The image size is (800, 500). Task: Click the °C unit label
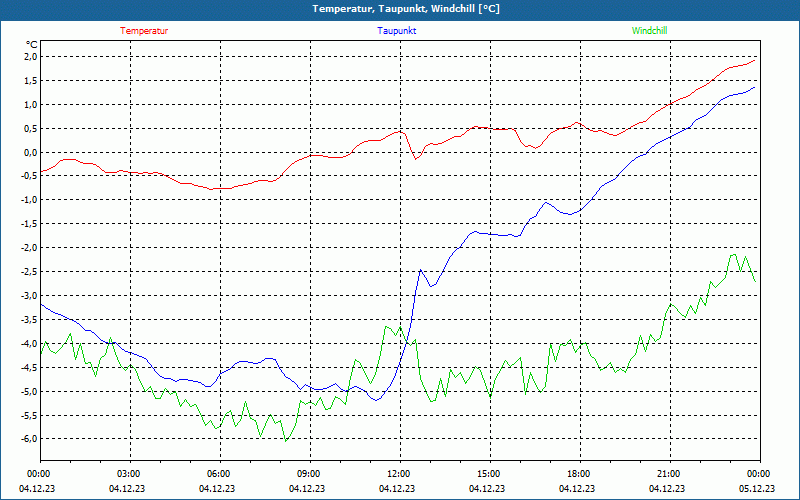(x=32, y=45)
